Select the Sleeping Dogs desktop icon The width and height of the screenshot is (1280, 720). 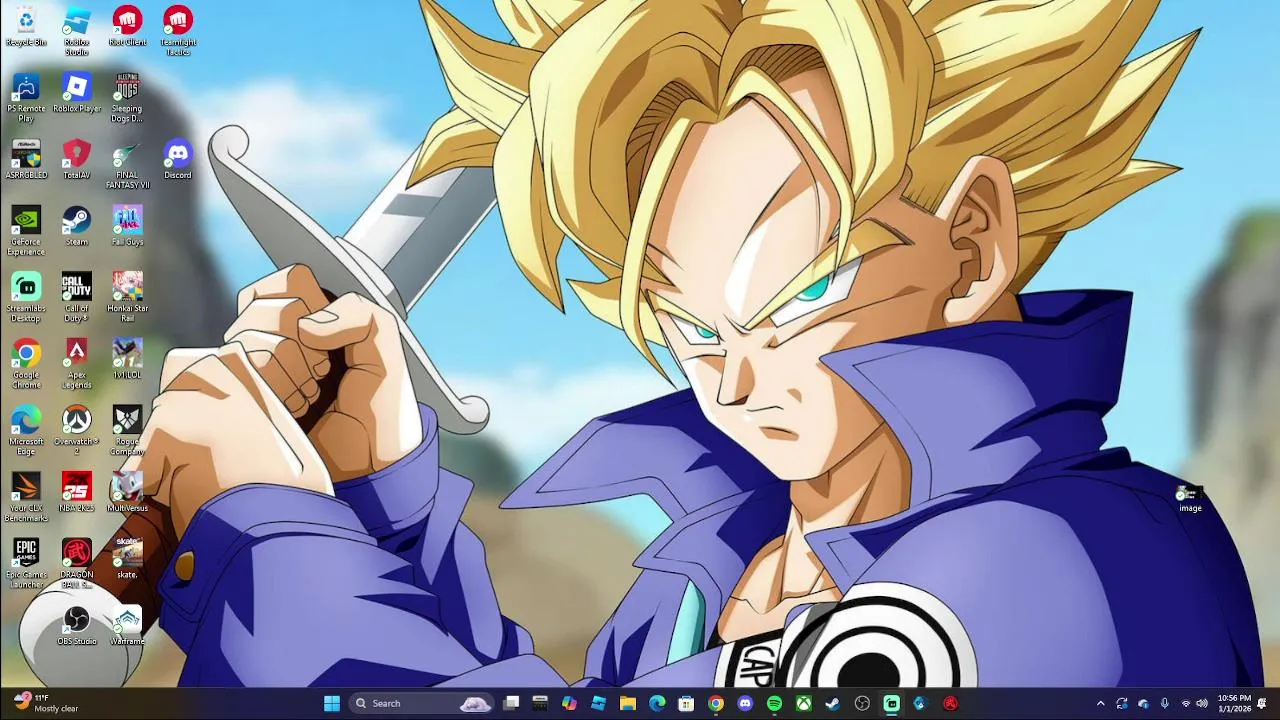(127, 97)
